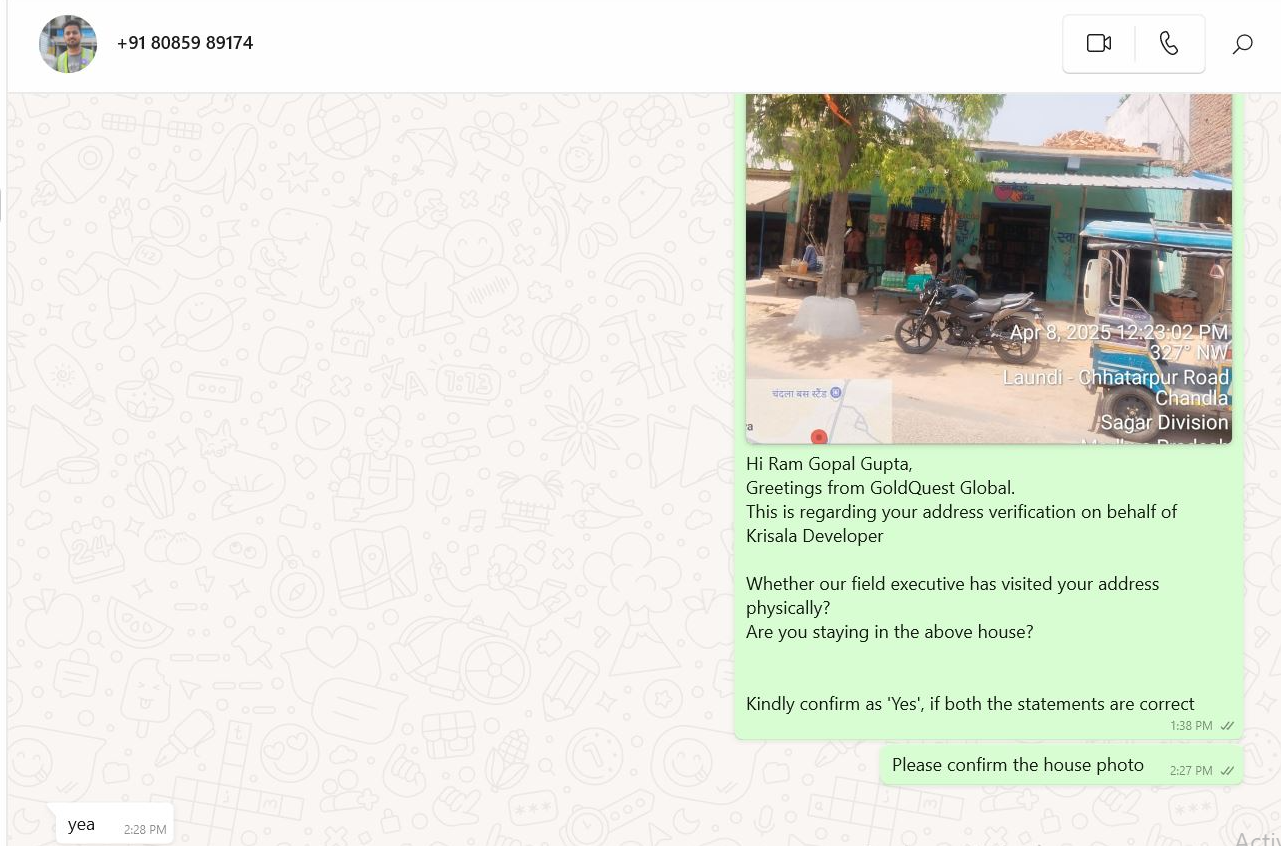
Task: Click read-receipt ticks on 1:38 PM message
Action: 1227,726
